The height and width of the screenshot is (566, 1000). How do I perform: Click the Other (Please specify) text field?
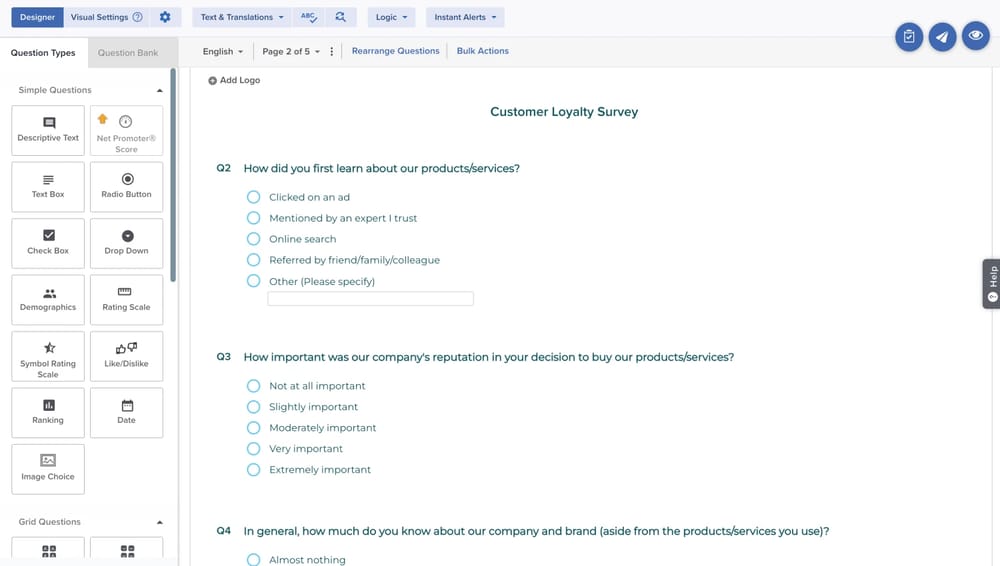370,299
